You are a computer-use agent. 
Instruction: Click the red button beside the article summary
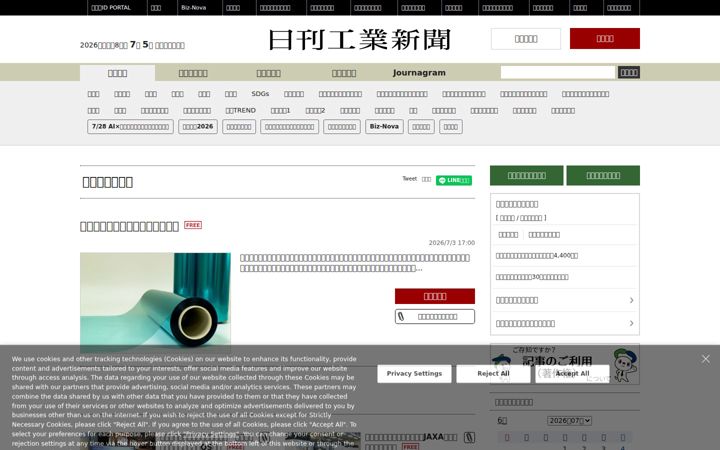click(x=434, y=296)
